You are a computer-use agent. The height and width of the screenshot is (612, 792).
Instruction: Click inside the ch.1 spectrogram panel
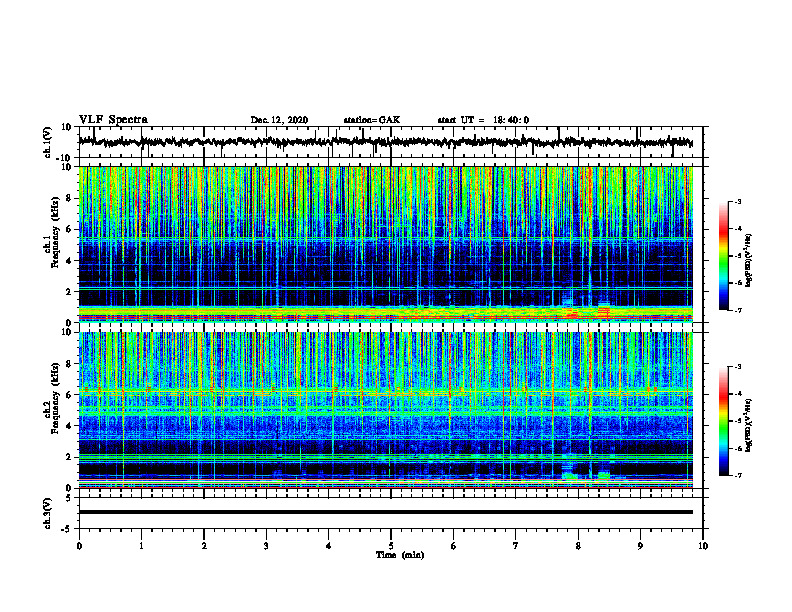pos(385,244)
